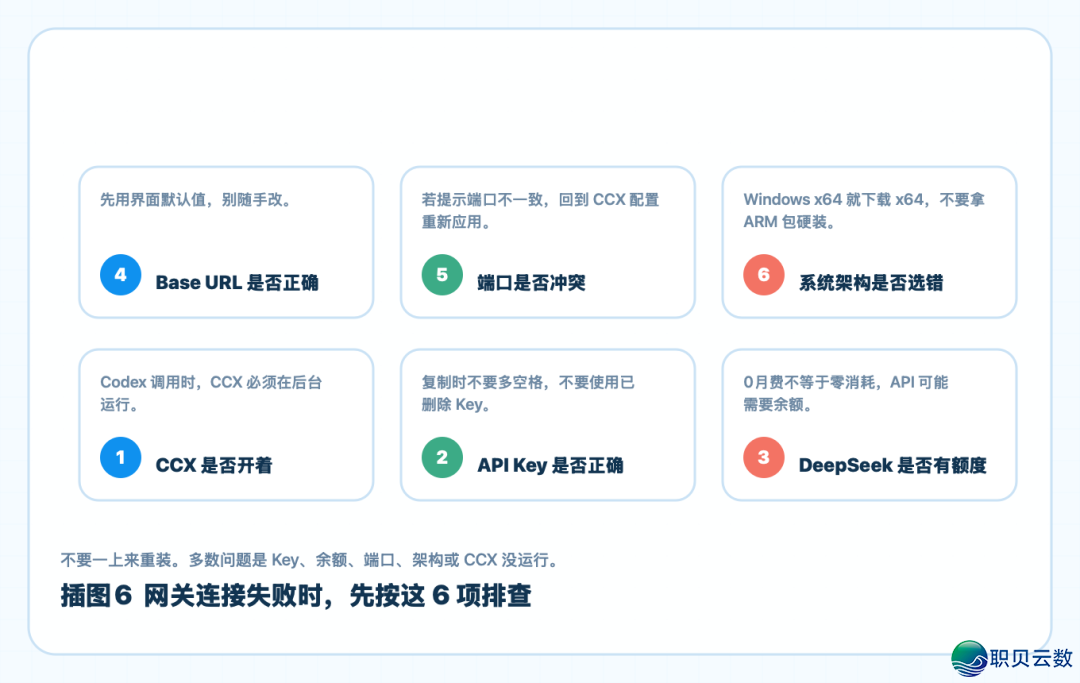Click the '职贝云数' brand text

tap(1031, 658)
